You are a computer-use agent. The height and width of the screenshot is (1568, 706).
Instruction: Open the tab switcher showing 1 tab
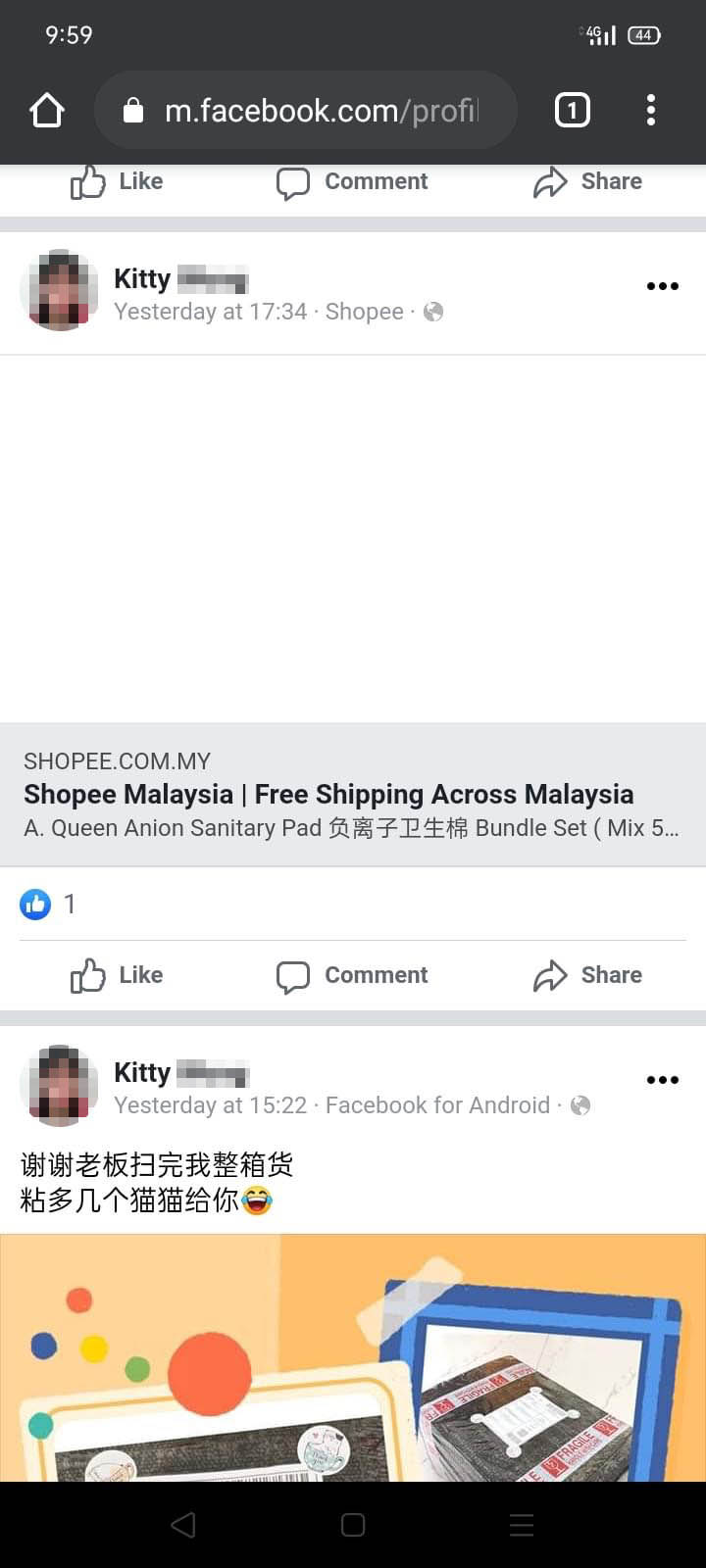tap(573, 110)
